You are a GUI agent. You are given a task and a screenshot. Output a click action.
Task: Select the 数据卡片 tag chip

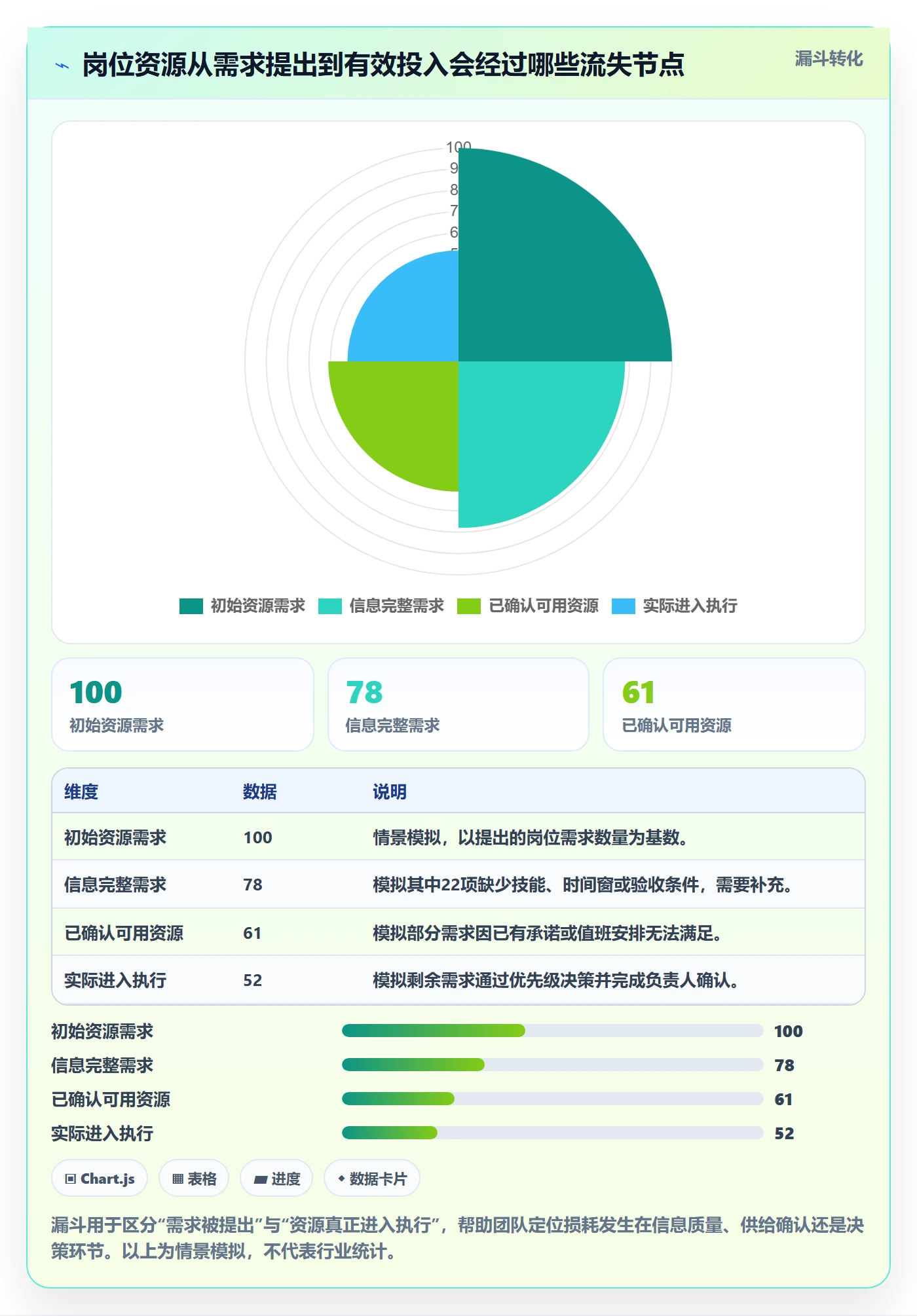(x=372, y=1178)
